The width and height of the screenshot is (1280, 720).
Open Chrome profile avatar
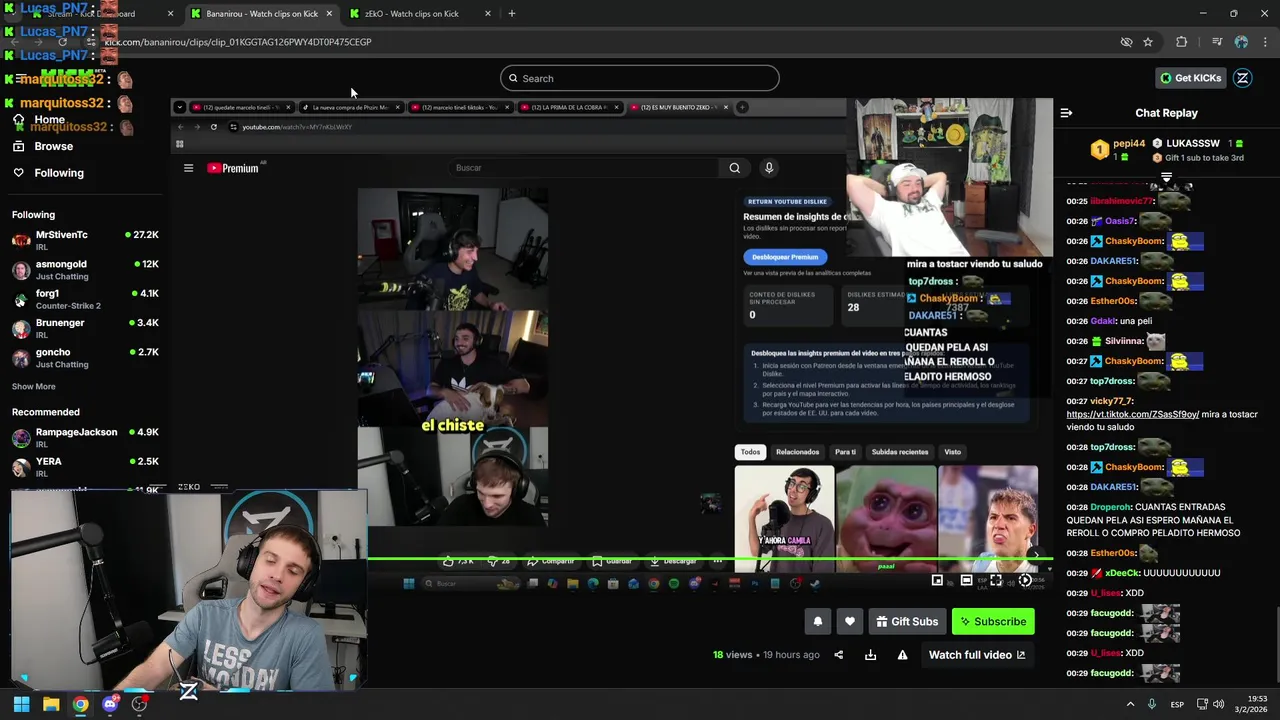(x=1241, y=42)
